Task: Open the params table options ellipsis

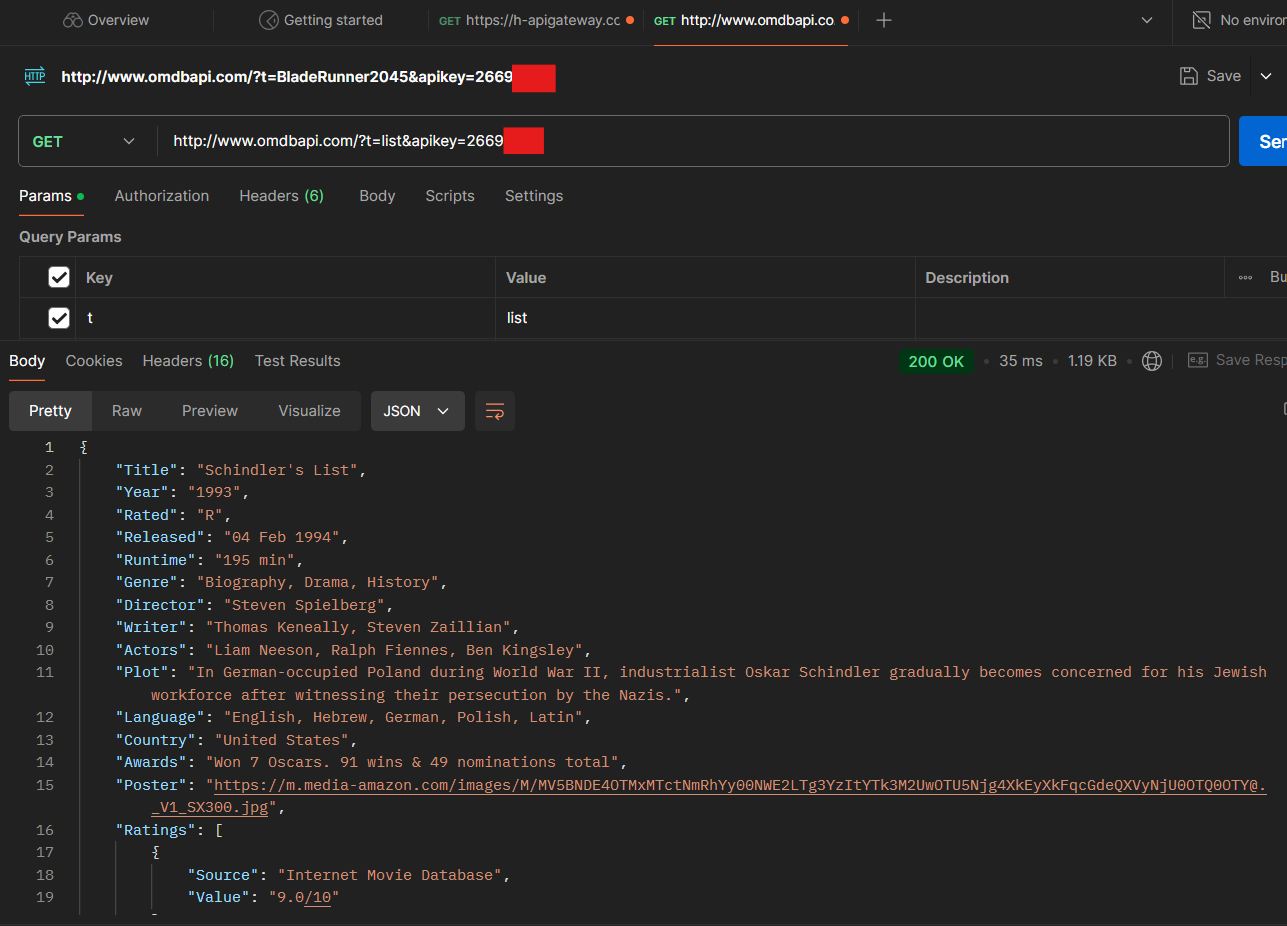Action: [1245, 278]
